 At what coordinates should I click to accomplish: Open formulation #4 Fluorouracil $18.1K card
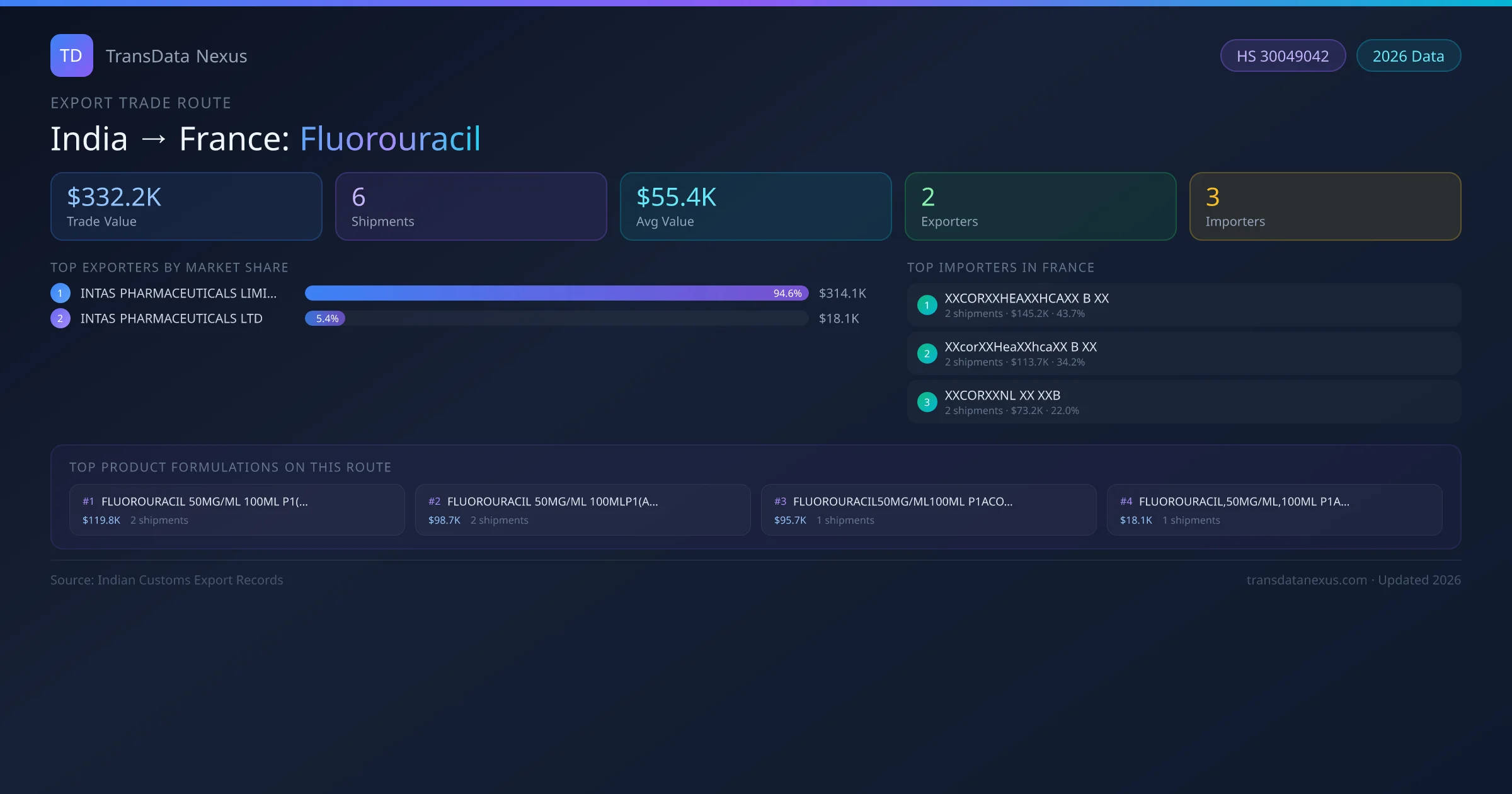click(x=1274, y=510)
